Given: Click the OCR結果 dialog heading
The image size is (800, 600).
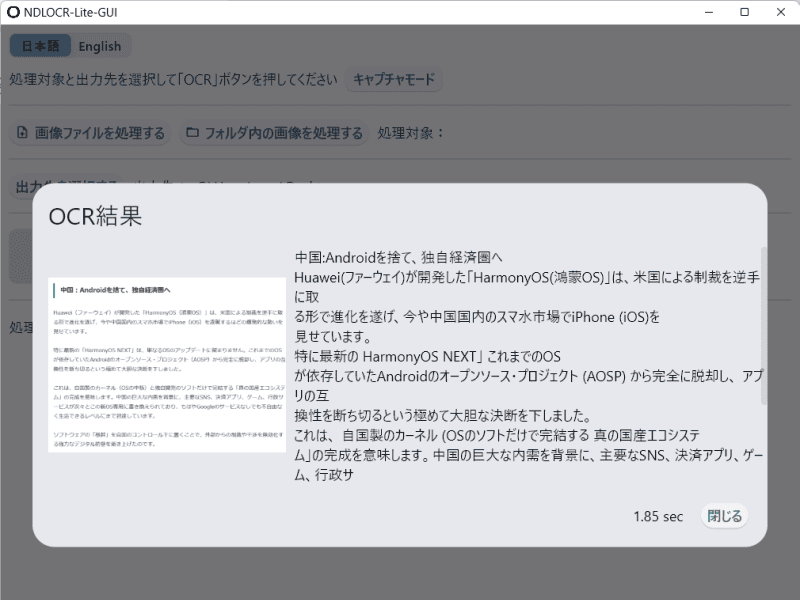Looking at the screenshot, I should 95,215.
